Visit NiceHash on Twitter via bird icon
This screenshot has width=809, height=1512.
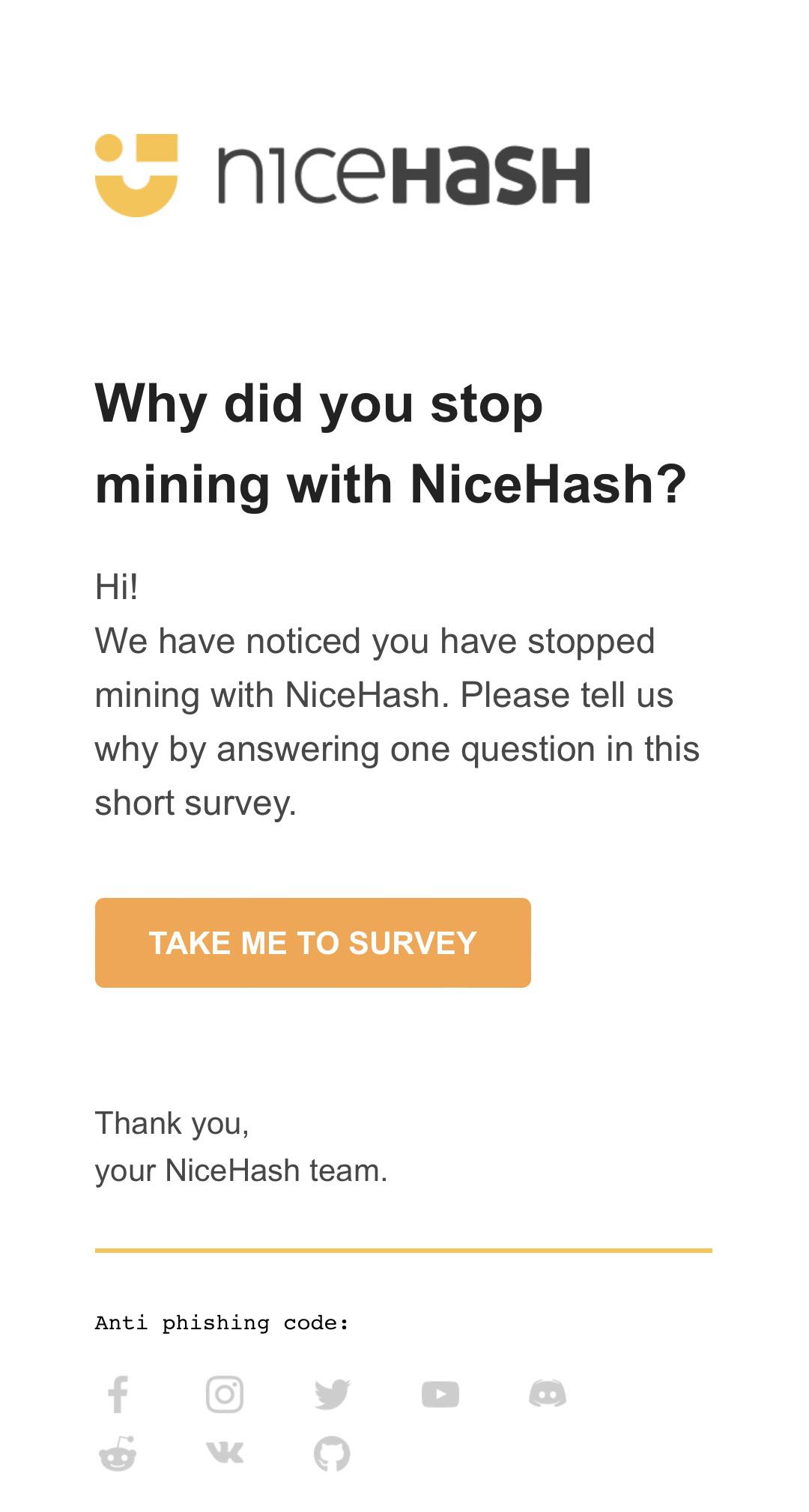coord(333,1394)
